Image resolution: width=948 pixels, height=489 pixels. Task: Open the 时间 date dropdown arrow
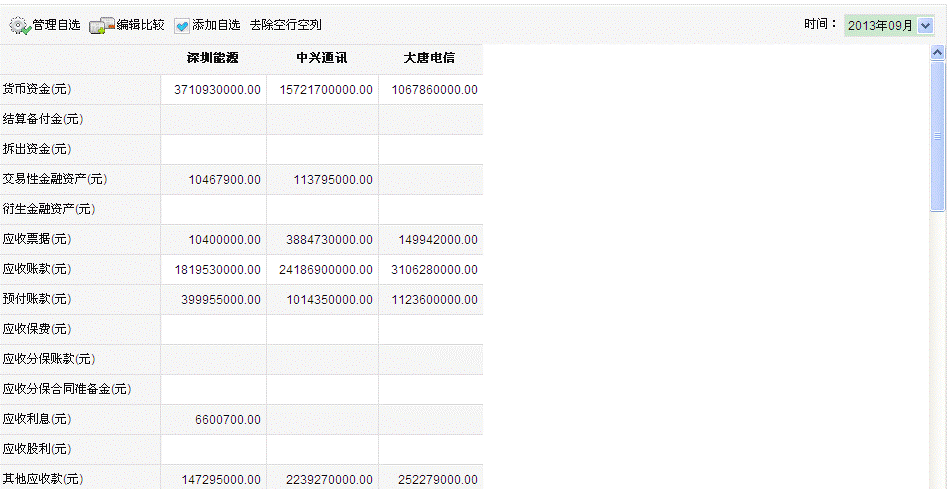click(926, 25)
